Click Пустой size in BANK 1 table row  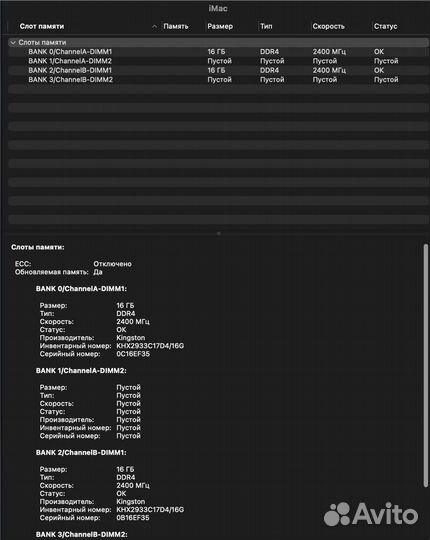(x=219, y=61)
